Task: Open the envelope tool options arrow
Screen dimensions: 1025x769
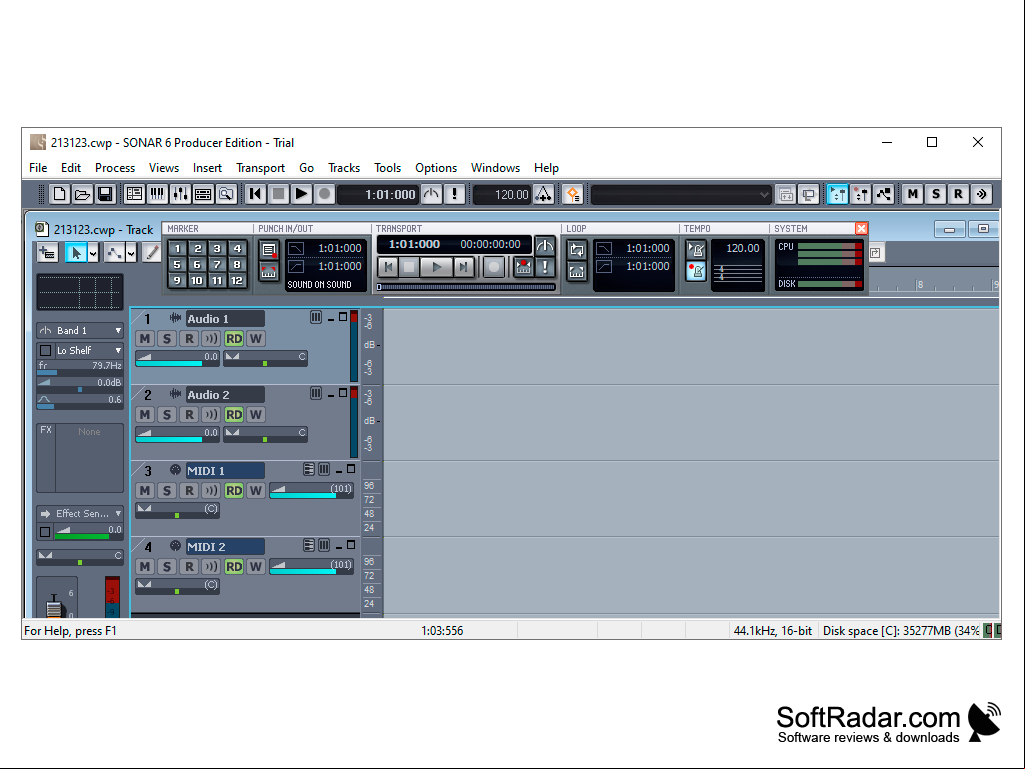Action: click(x=131, y=252)
